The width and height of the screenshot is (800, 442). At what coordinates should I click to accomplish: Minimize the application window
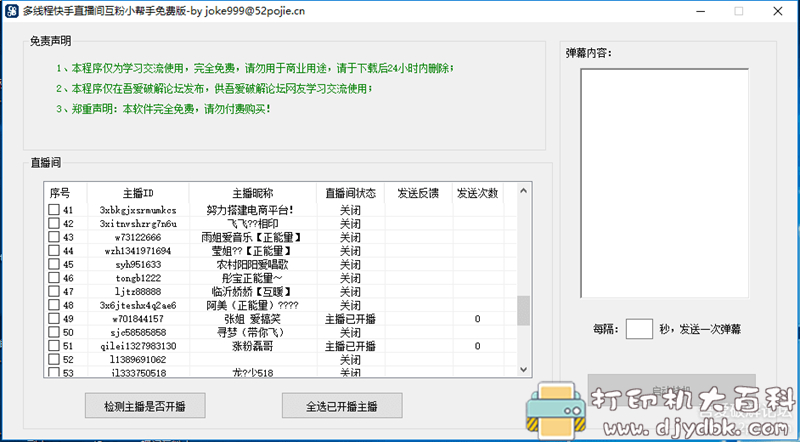point(701,11)
